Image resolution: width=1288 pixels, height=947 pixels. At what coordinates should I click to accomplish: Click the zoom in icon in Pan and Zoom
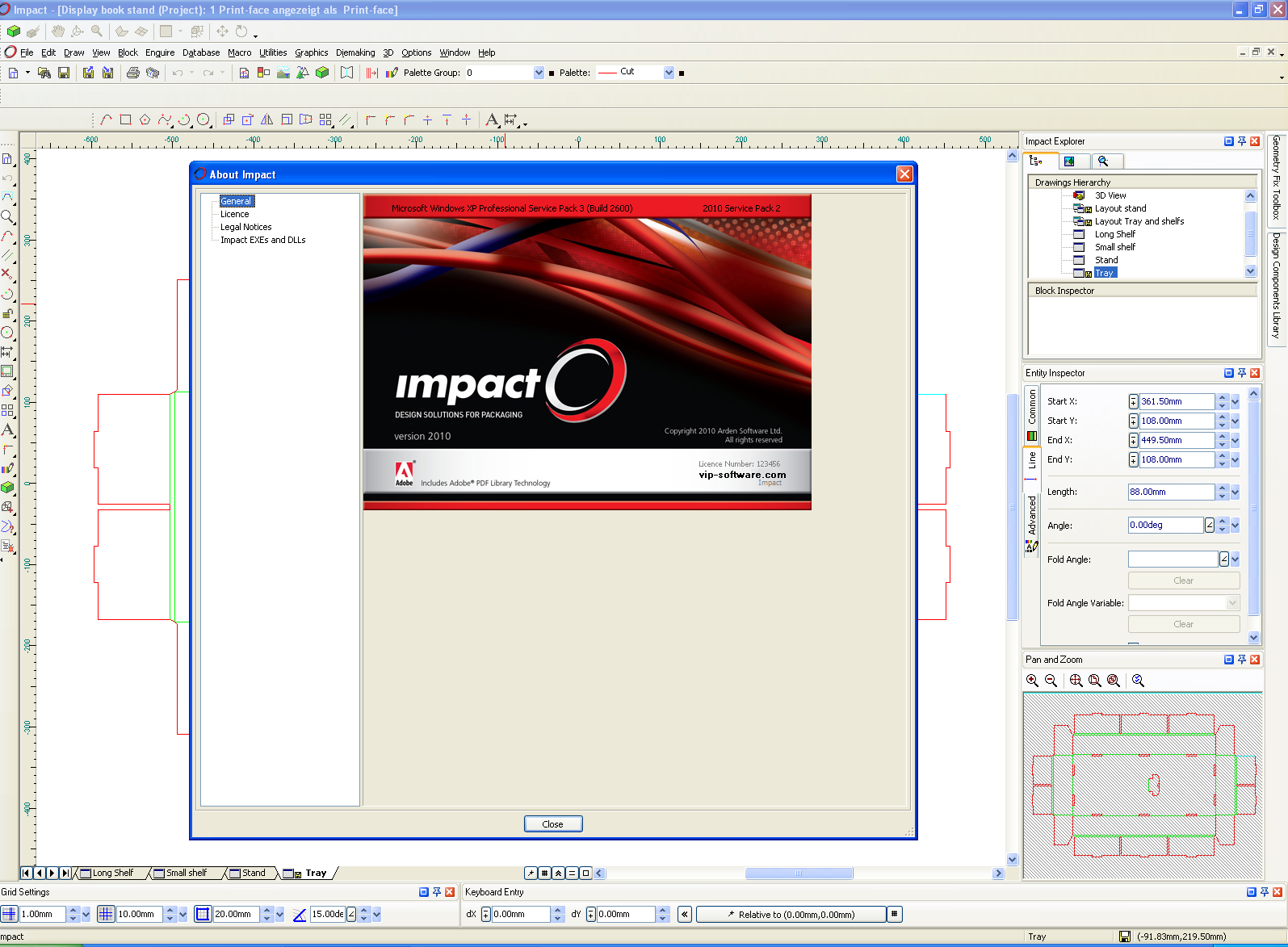(x=1032, y=681)
